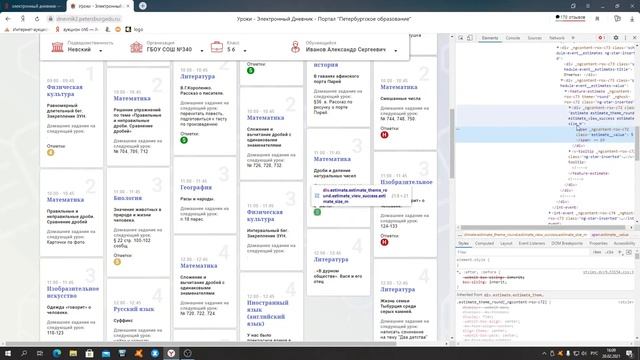Open the аукцион bookmark with Yandex icon
Screen dimensions: 640x360
[x=77, y=29]
